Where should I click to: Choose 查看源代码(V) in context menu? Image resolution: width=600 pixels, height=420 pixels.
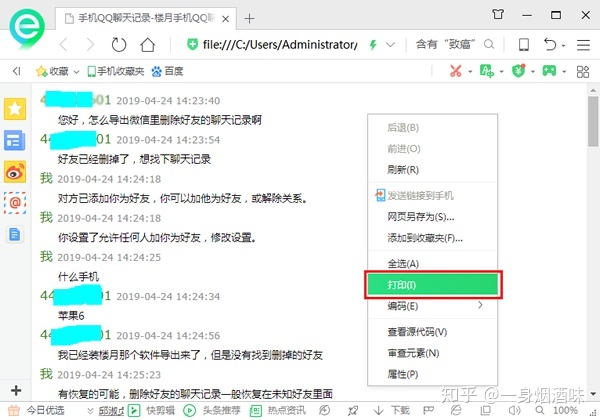pos(433,332)
